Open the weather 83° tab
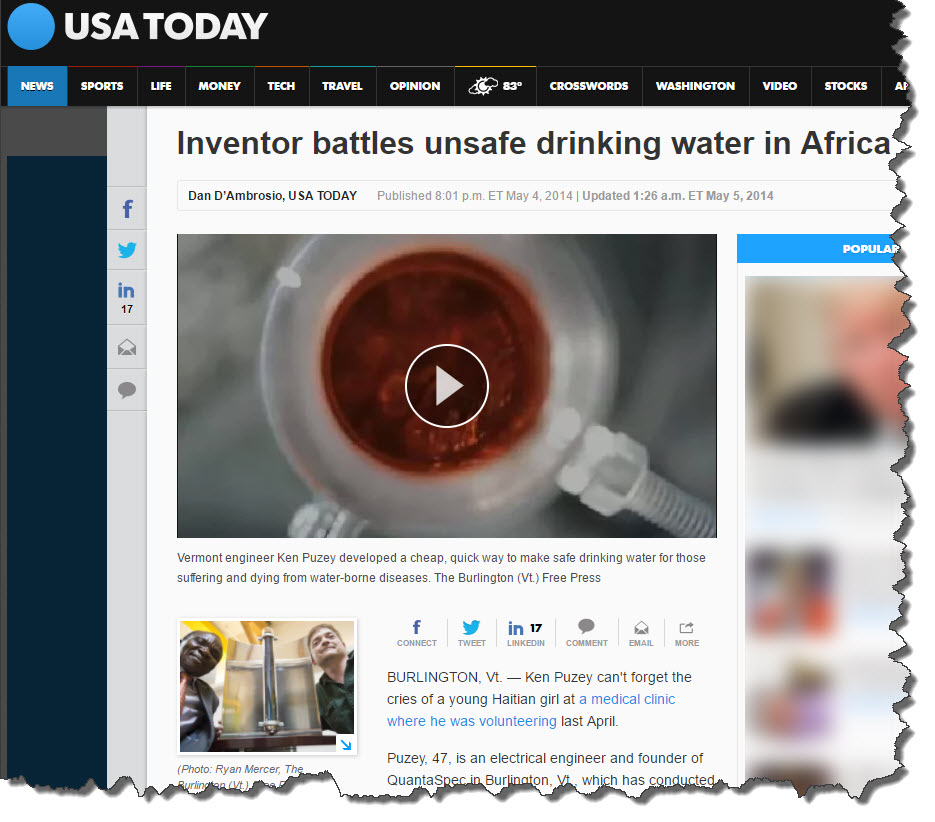 point(496,86)
